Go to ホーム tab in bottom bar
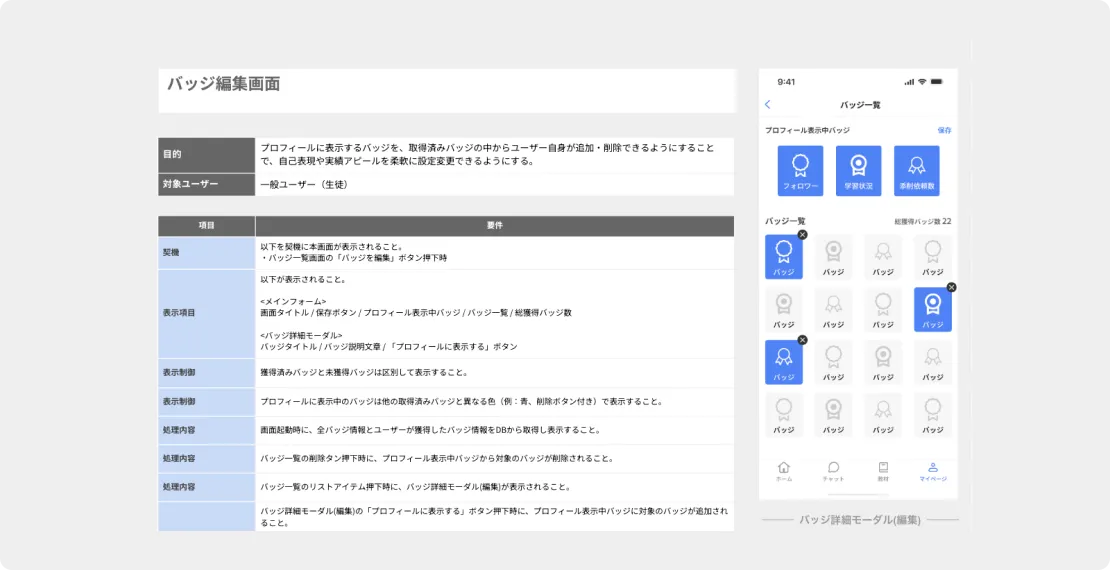The width and height of the screenshot is (1110, 570). point(784,471)
